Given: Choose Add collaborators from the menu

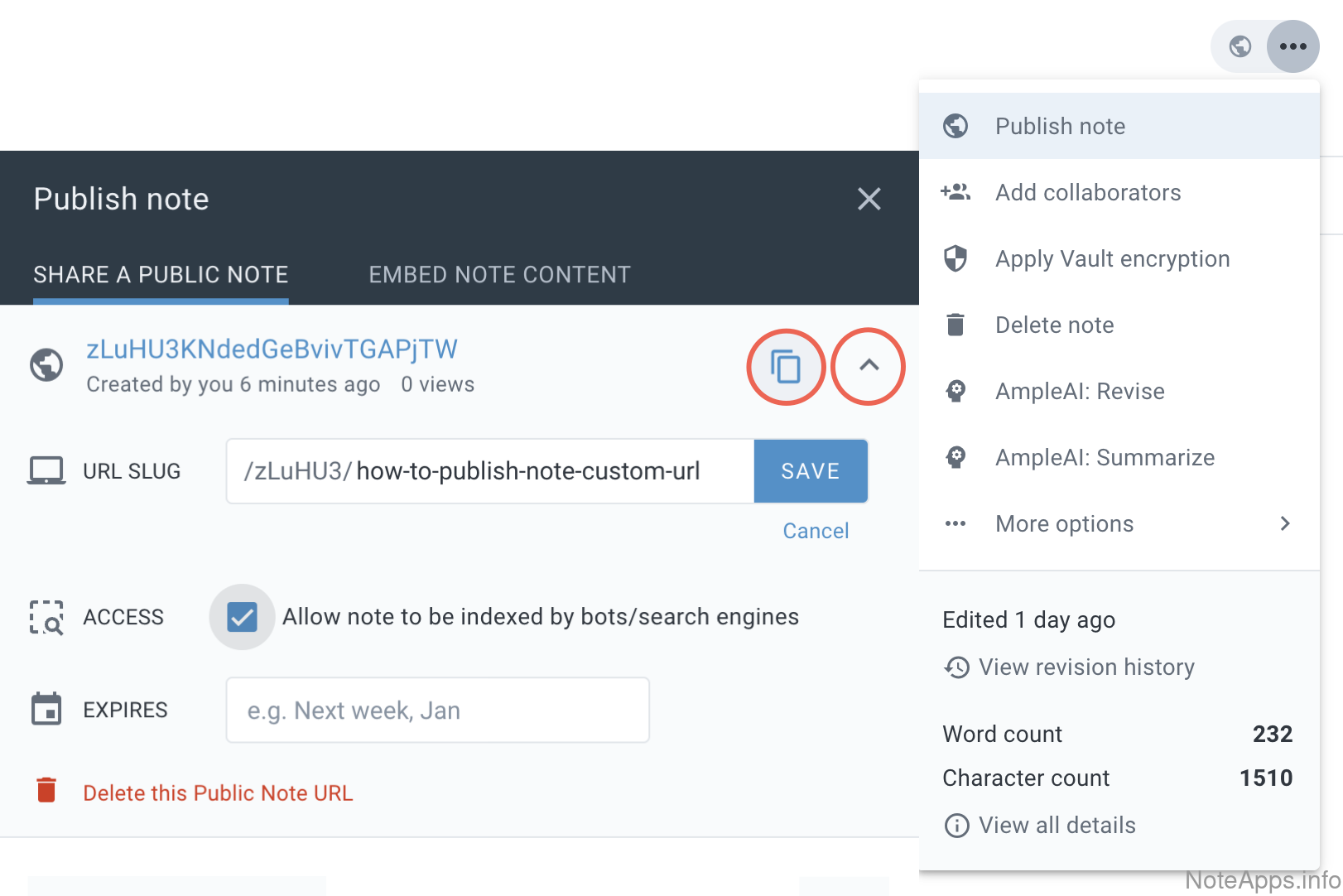Looking at the screenshot, I should 1087,192.
